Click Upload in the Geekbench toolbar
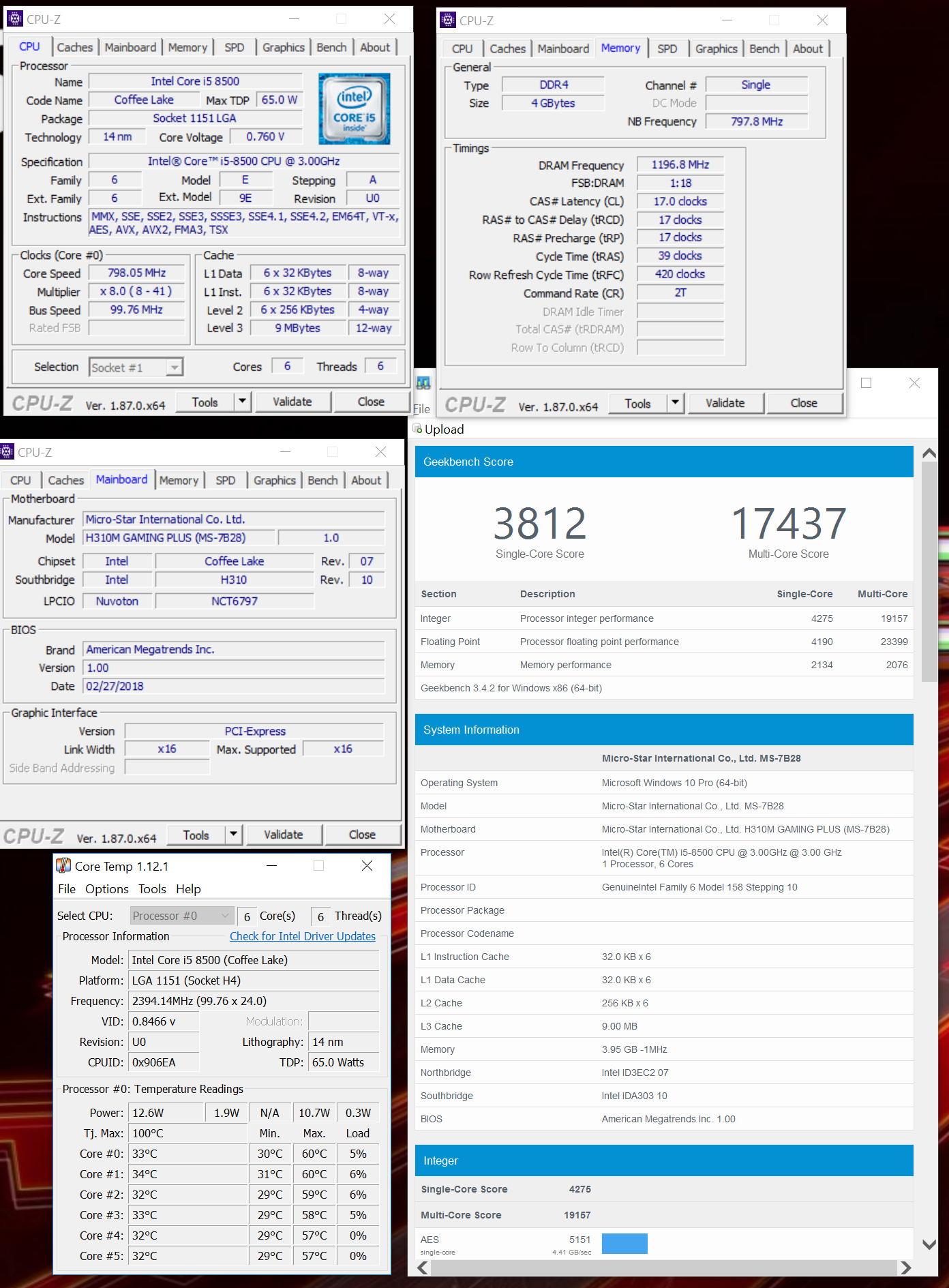The height and width of the screenshot is (1288, 949). click(444, 429)
